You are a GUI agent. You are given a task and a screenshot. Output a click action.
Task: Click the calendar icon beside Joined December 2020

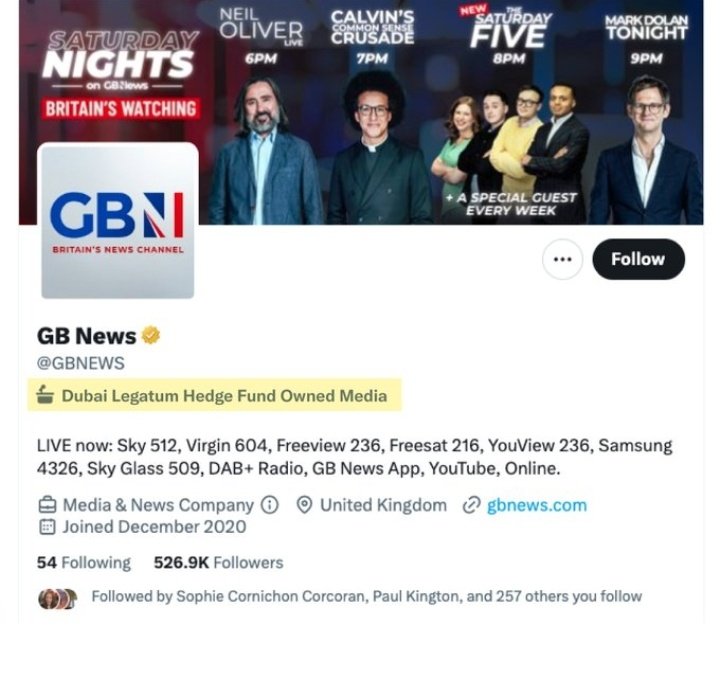click(x=47, y=527)
